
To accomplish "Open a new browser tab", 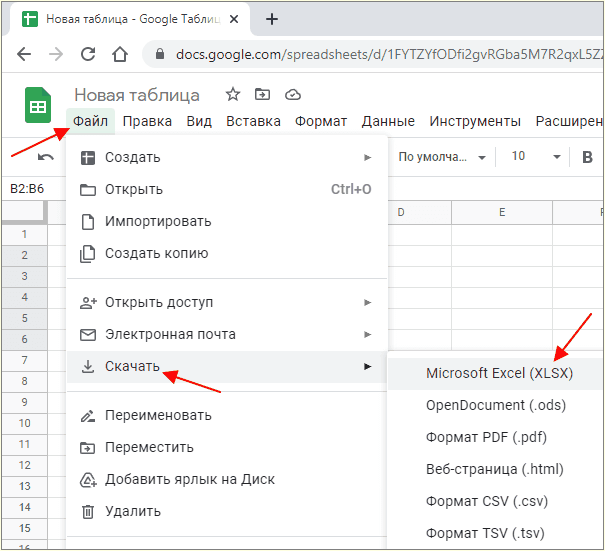I will point(272,19).
